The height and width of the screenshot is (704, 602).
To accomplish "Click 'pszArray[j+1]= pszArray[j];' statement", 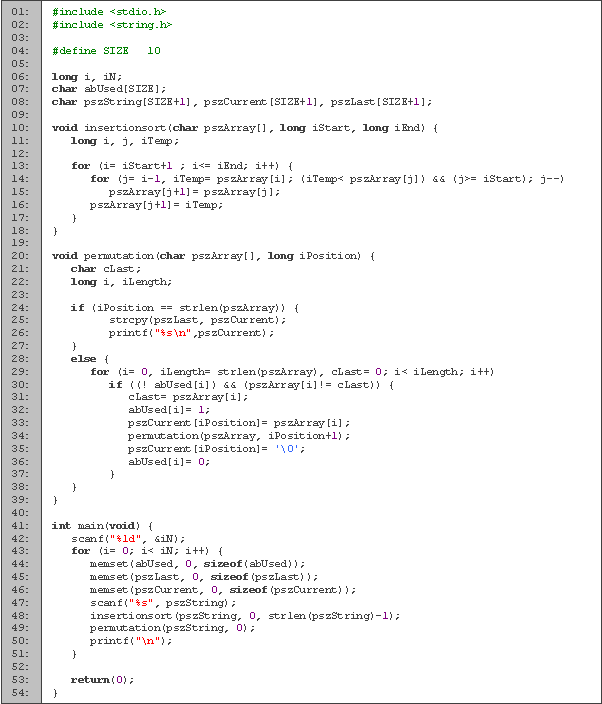I will [194, 192].
